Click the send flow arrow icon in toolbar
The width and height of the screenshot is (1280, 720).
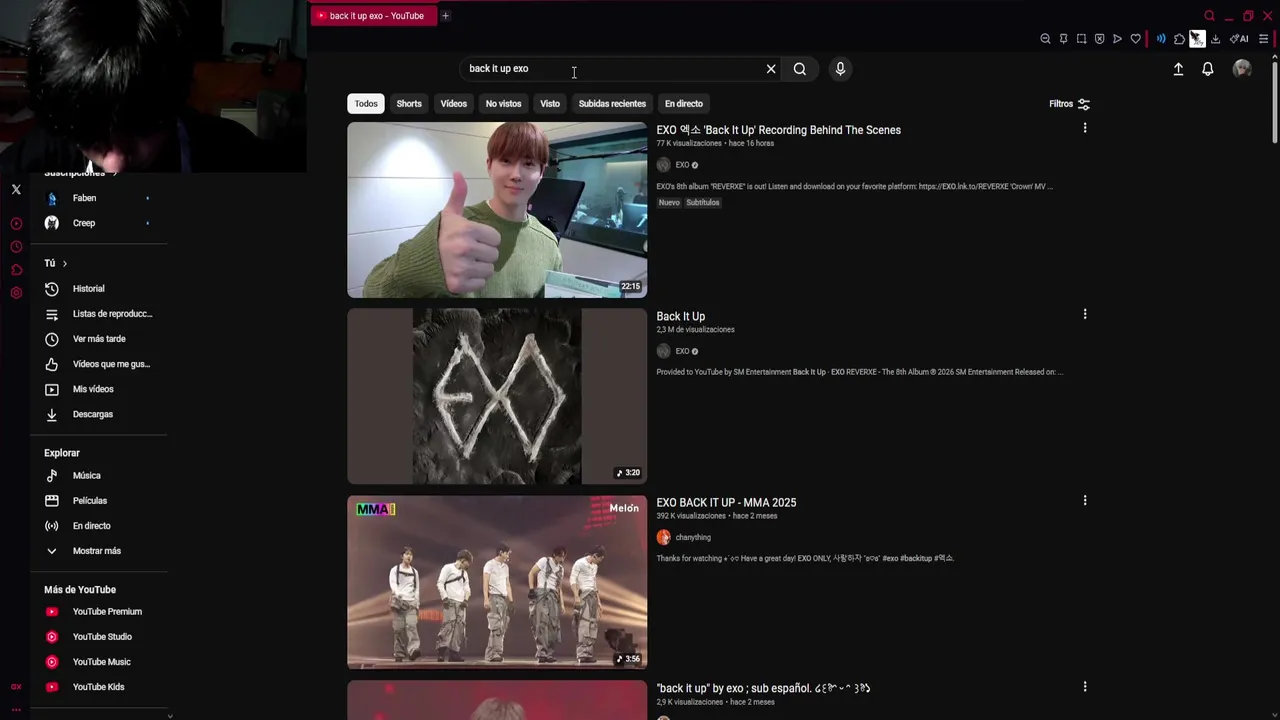pos(1117,39)
